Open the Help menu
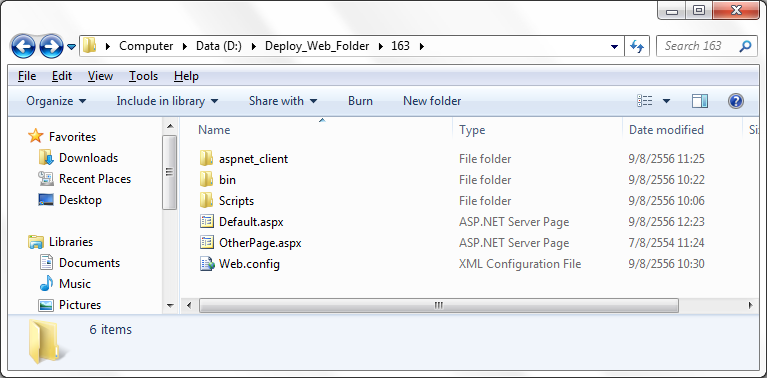 click(186, 76)
